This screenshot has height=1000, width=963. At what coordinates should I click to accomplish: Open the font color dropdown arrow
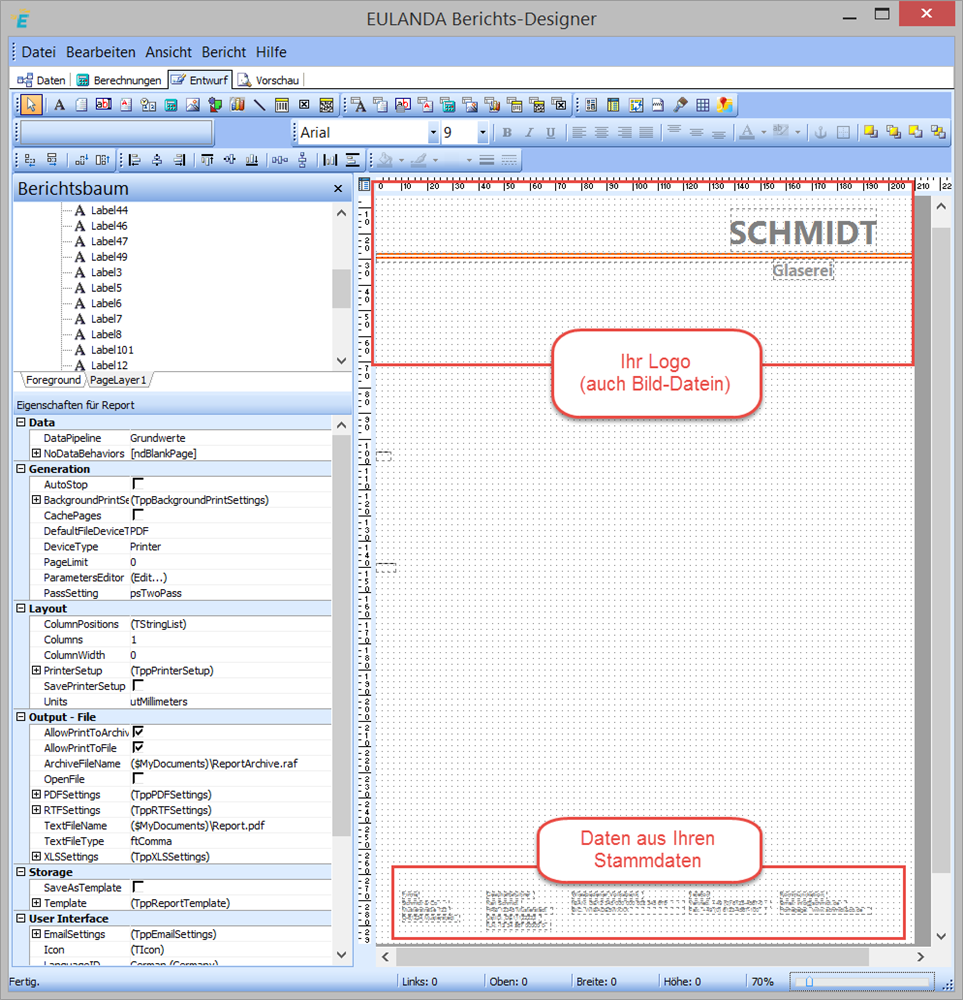pyautogui.click(x=763, y=133)
